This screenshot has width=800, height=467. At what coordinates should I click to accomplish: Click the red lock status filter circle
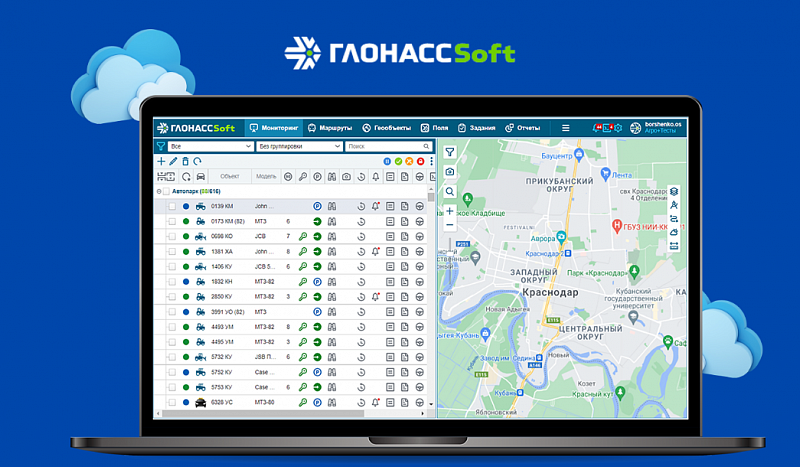pos(420,161)
